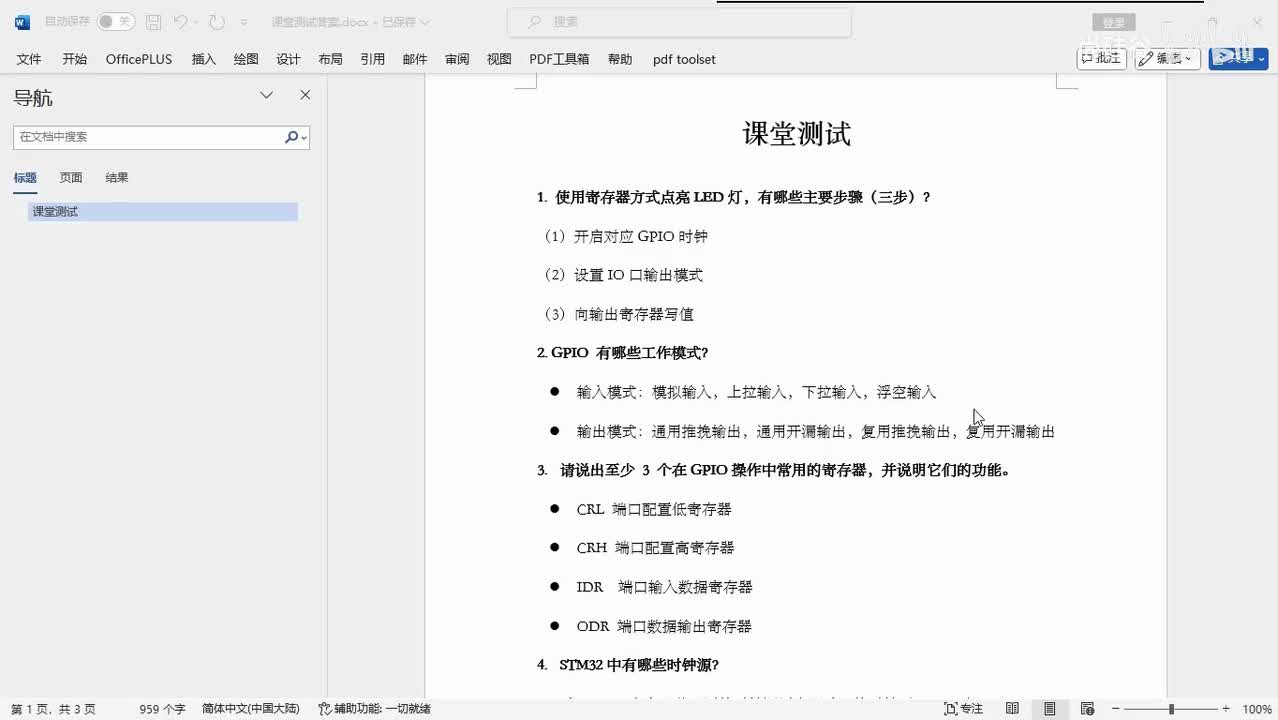Viewport: 1278px width, 720px height.
Task: Click the zoom in plus button
Action: click(x=1226, y=709)
